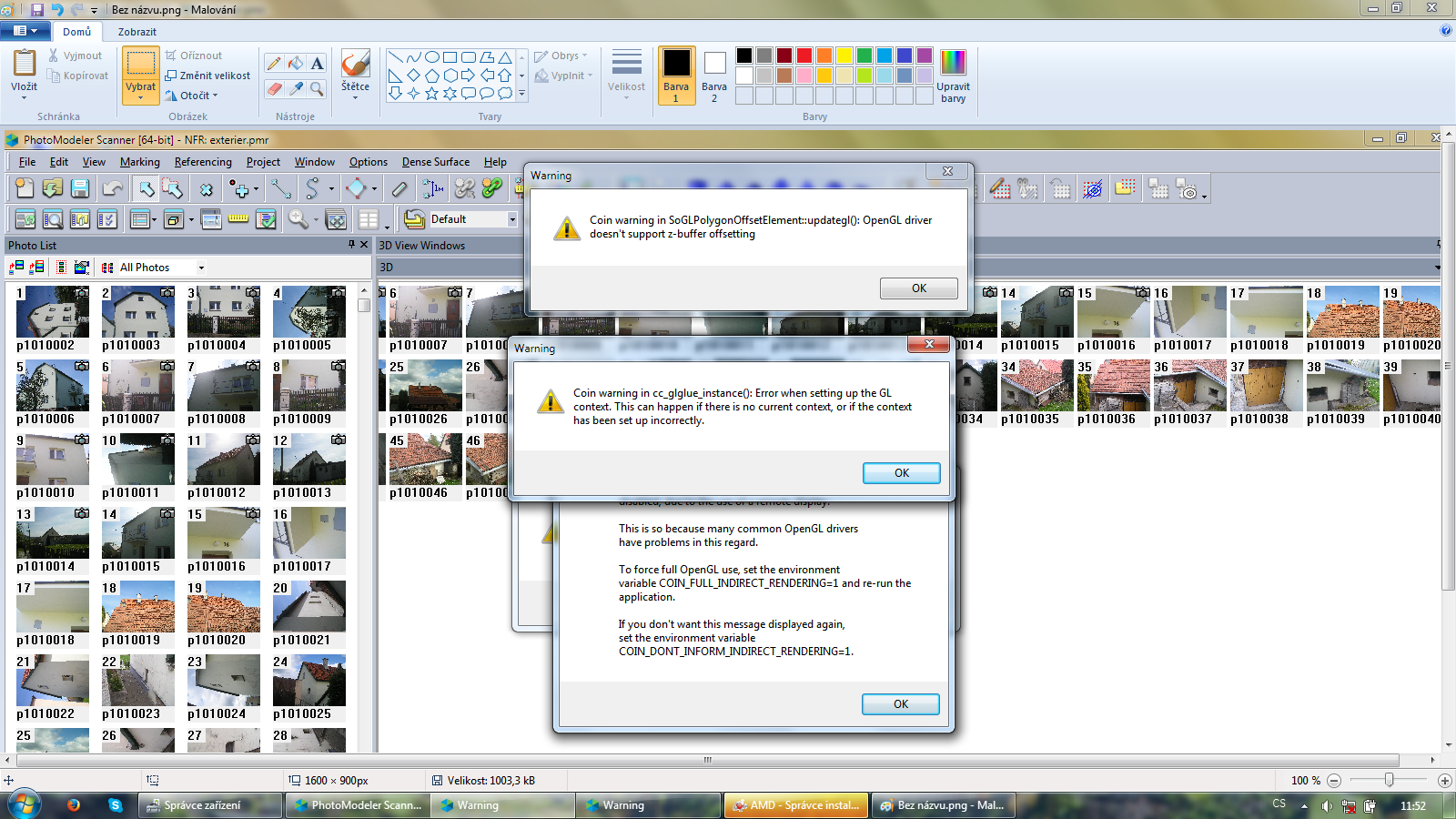This screenshot has width=1456, height=819.
Task: Click the magnifying glass zoom icon in PhotoModeler
Action: tap(298, 219)
